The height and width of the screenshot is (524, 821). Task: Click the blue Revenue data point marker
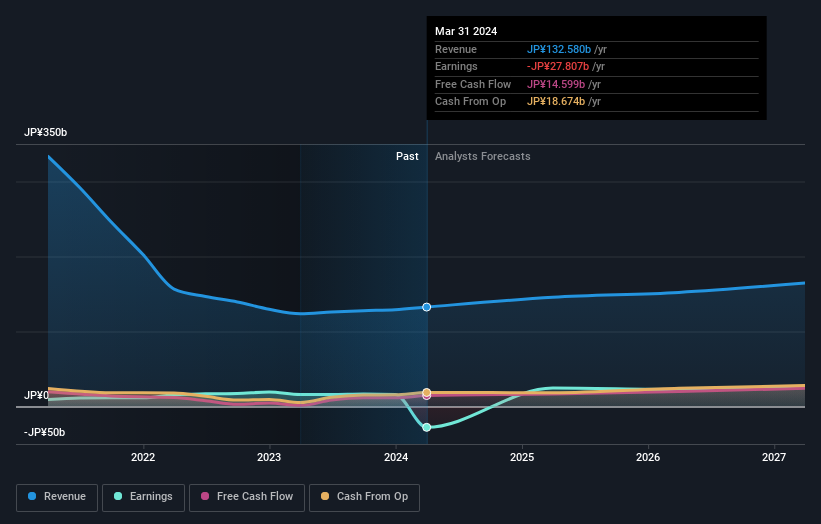pyautogui.click(x=427, y=307)
